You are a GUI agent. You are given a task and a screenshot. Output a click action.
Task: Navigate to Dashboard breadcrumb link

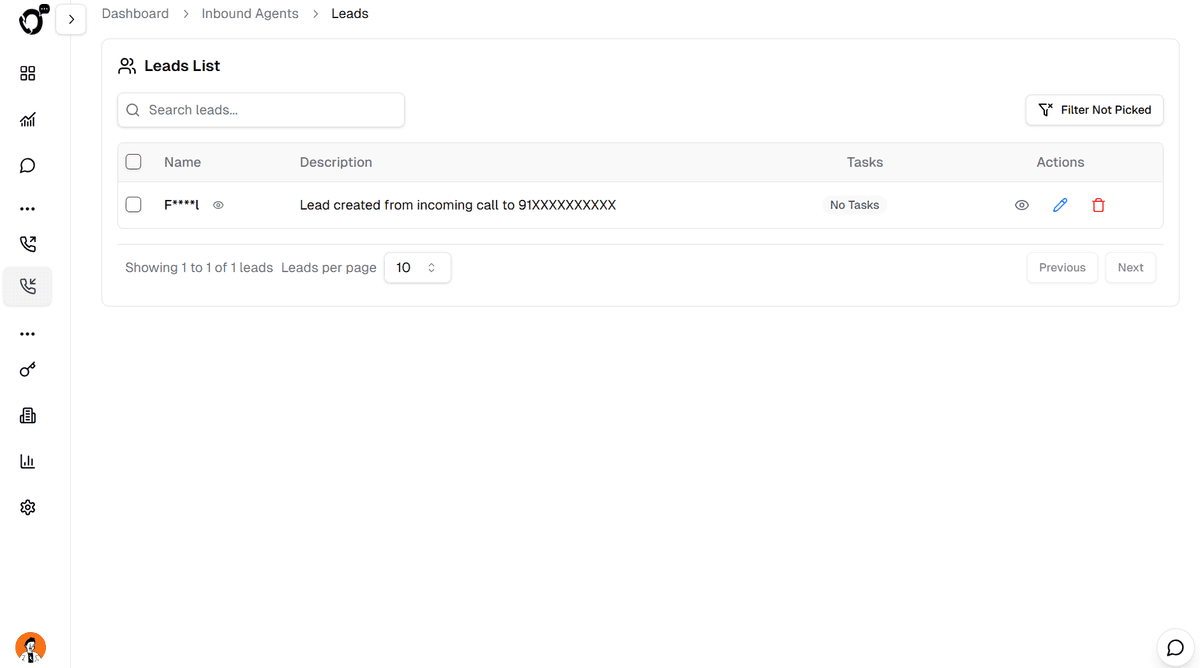(135, 14)
